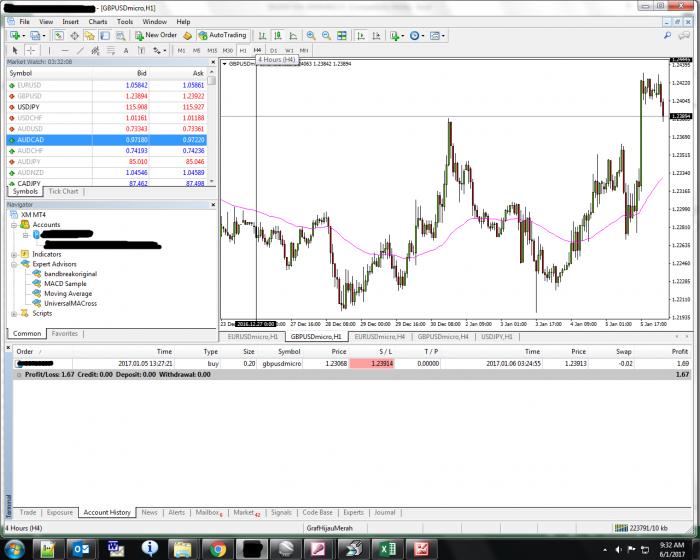
Task: Enable Auto Scroll chart icon
Action: [x=361, y=35]
